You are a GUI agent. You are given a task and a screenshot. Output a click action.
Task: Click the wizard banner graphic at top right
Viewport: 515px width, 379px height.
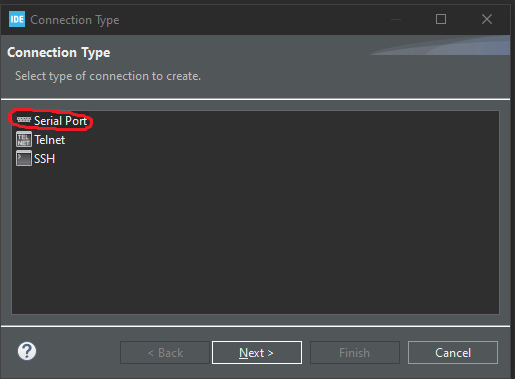point(440,45)
